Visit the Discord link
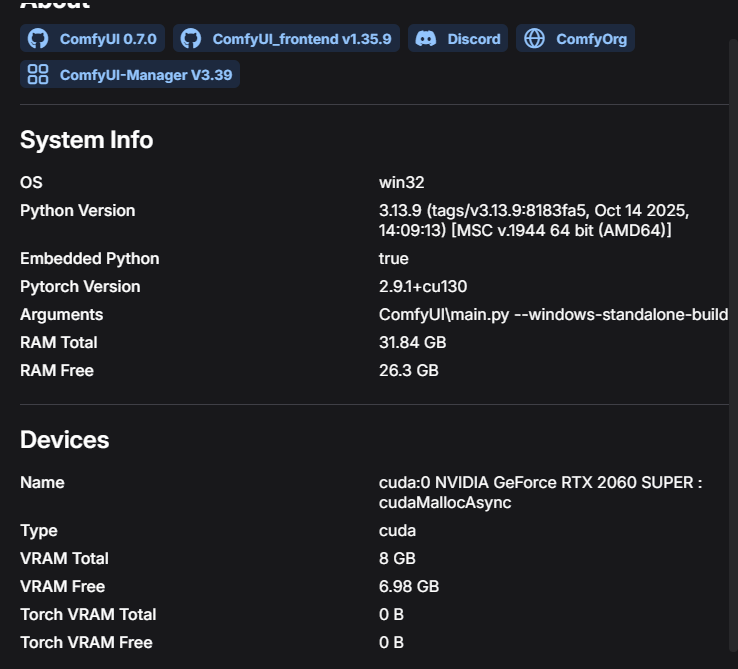This screenshot has width=738, height=669. [473, 39]
